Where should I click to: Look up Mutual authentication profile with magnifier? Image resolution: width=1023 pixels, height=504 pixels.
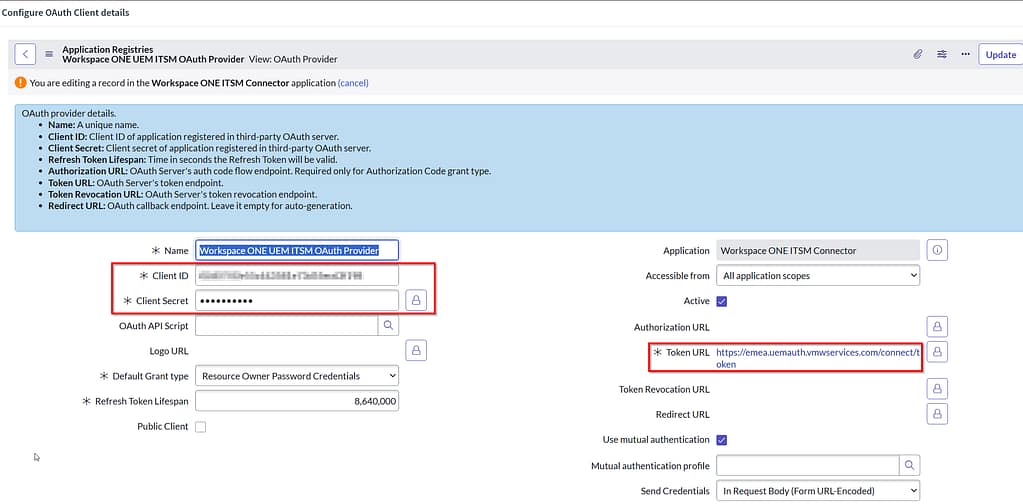coord(909,466)
